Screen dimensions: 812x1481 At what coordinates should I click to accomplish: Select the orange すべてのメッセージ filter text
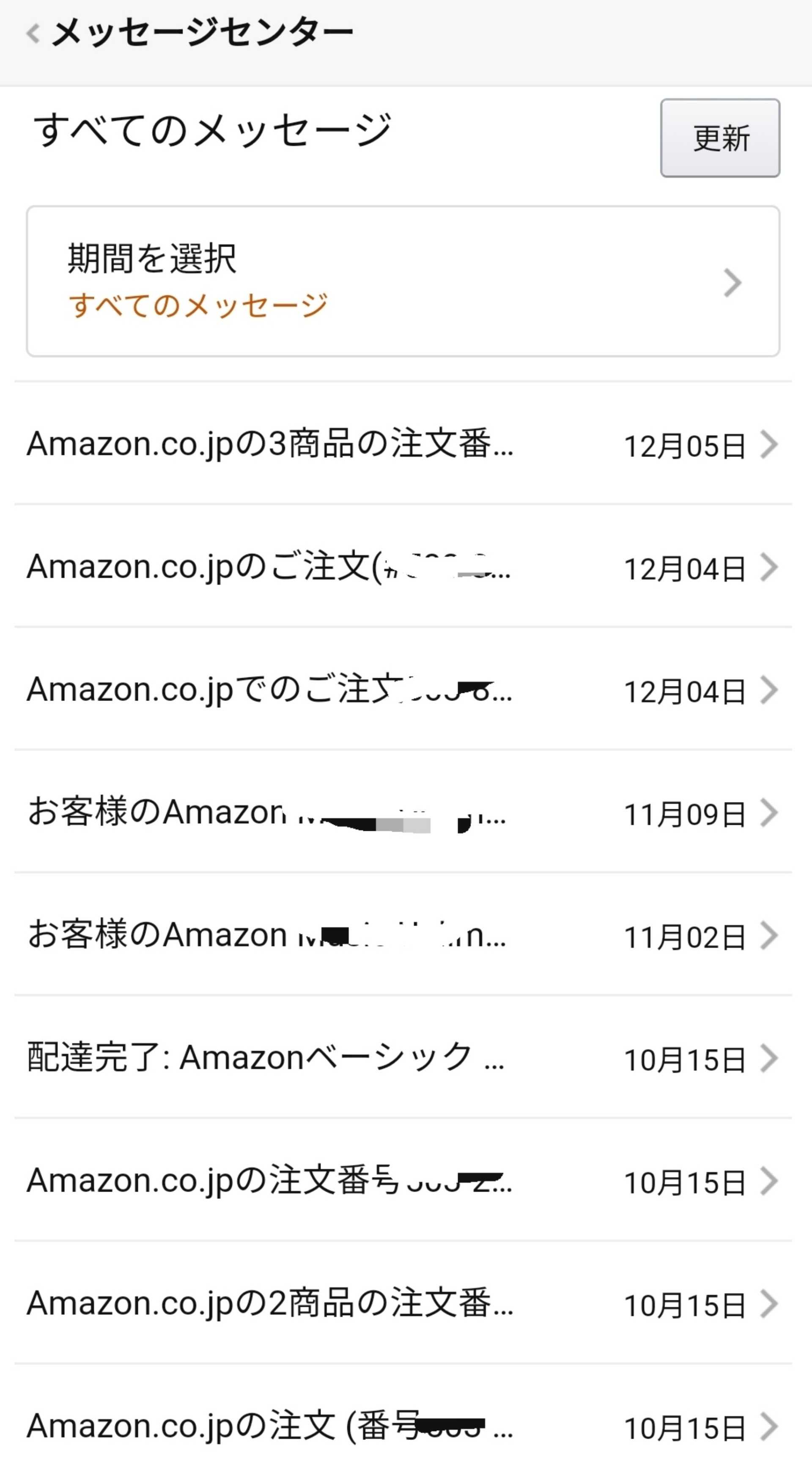198,305
